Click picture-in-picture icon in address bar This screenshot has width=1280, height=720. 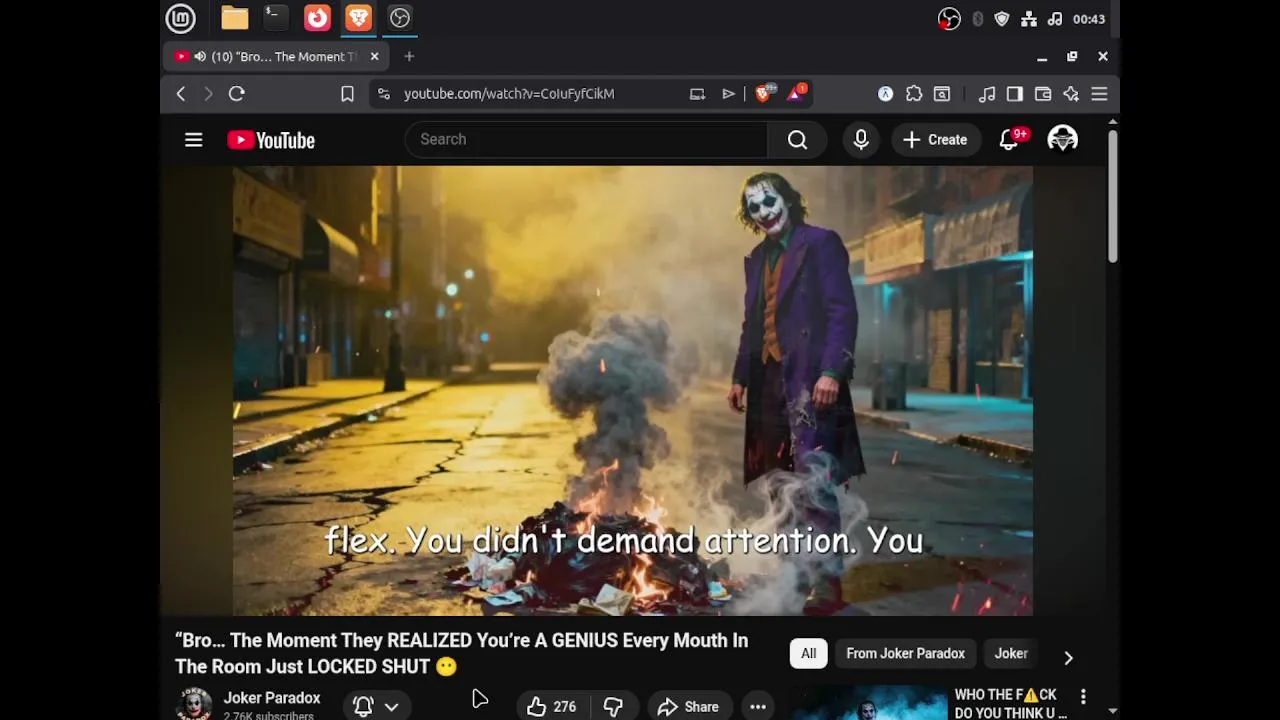[697, 93]
